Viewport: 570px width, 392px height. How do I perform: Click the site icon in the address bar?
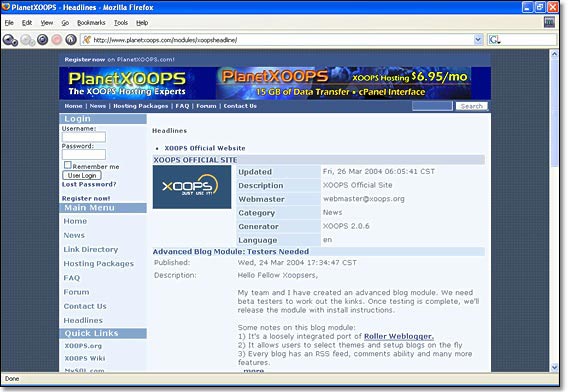point(87,39)
